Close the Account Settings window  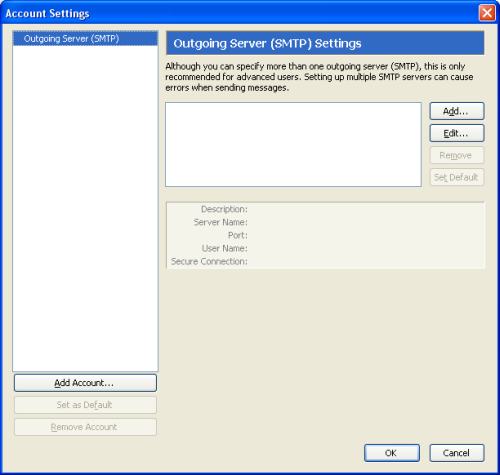pyautogui.click(x=487, y=13)
